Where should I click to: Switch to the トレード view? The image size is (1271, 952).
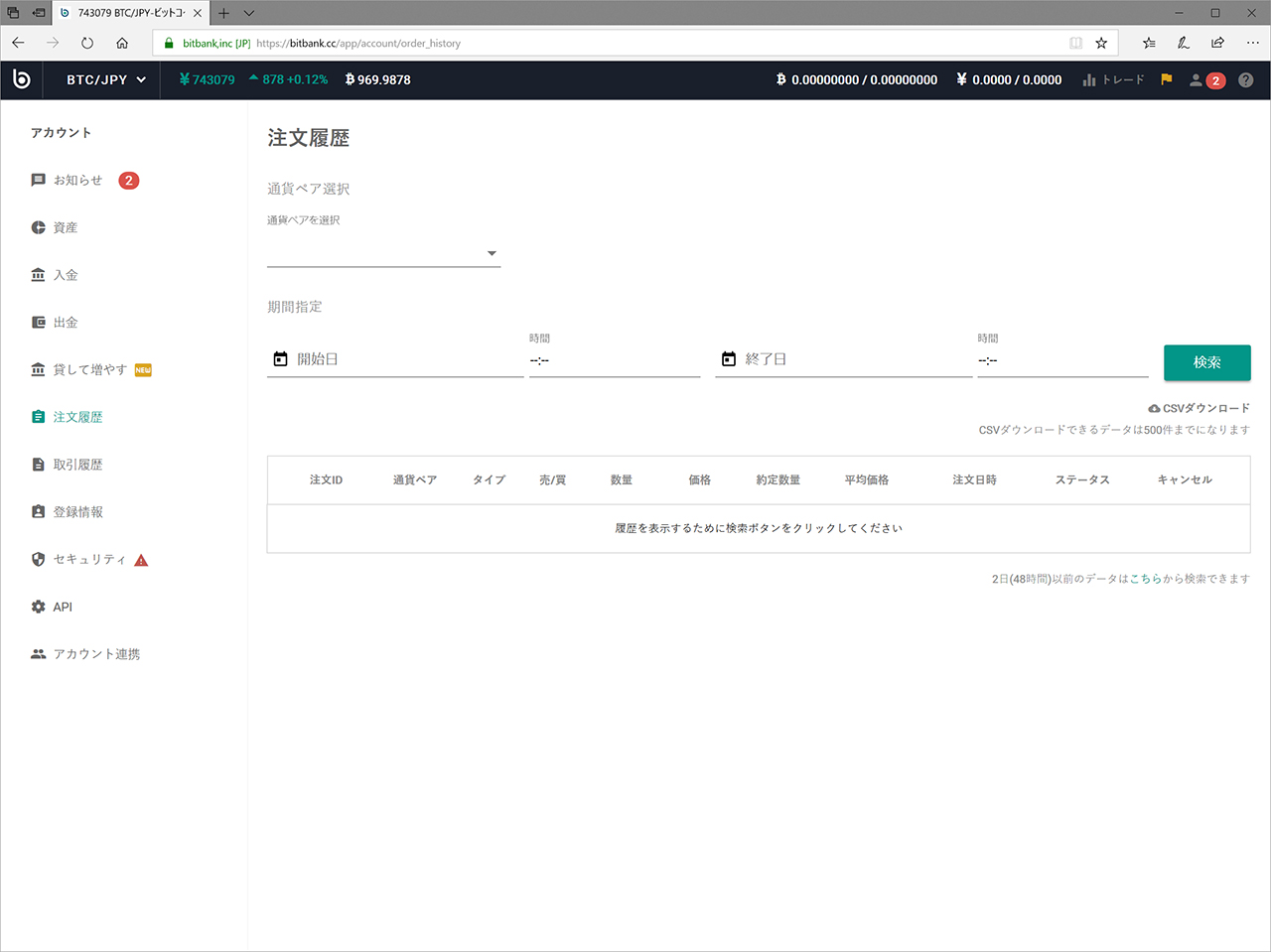pos(1112,79)
